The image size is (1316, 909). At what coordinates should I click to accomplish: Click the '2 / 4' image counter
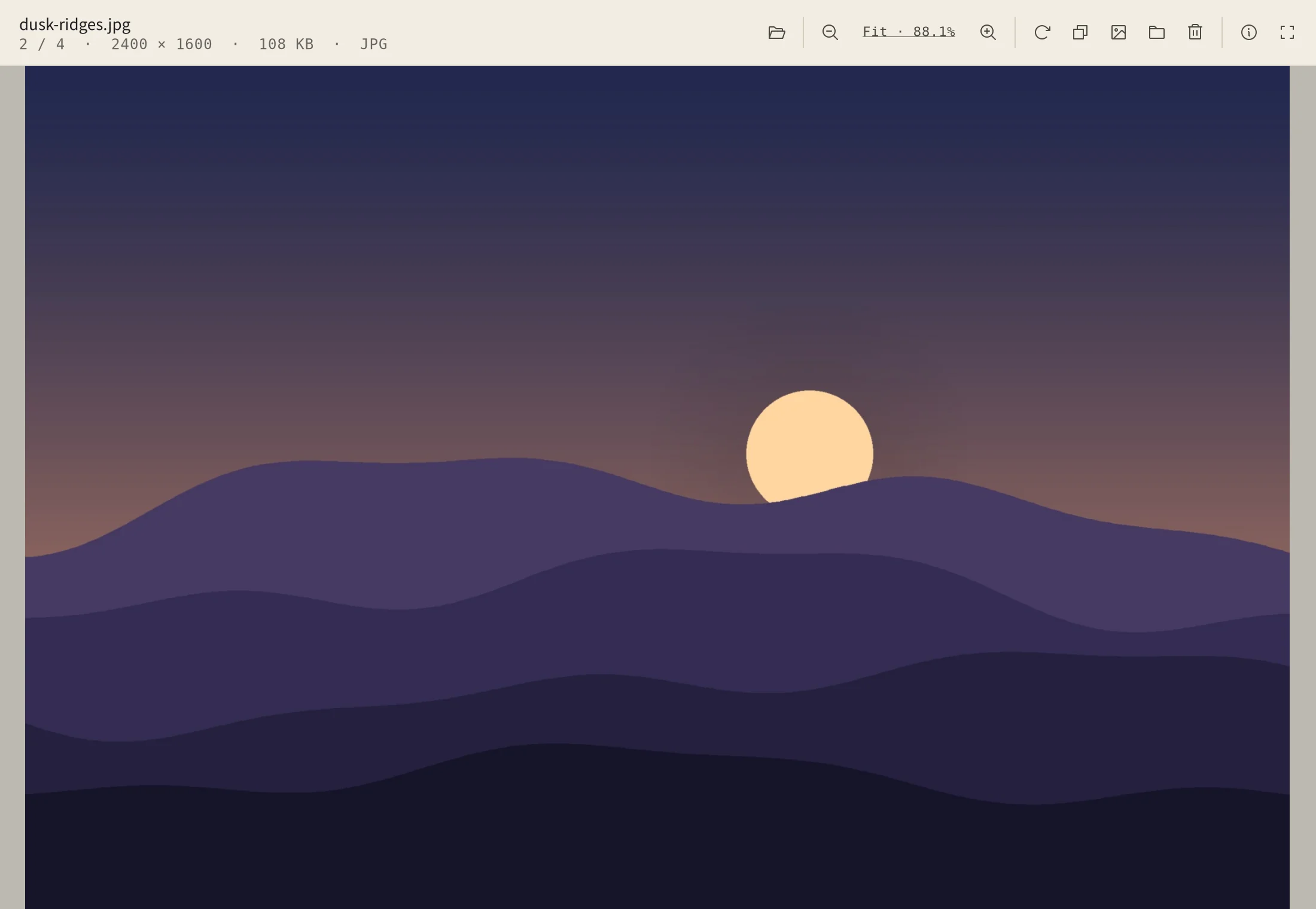(x=42, y=44)
